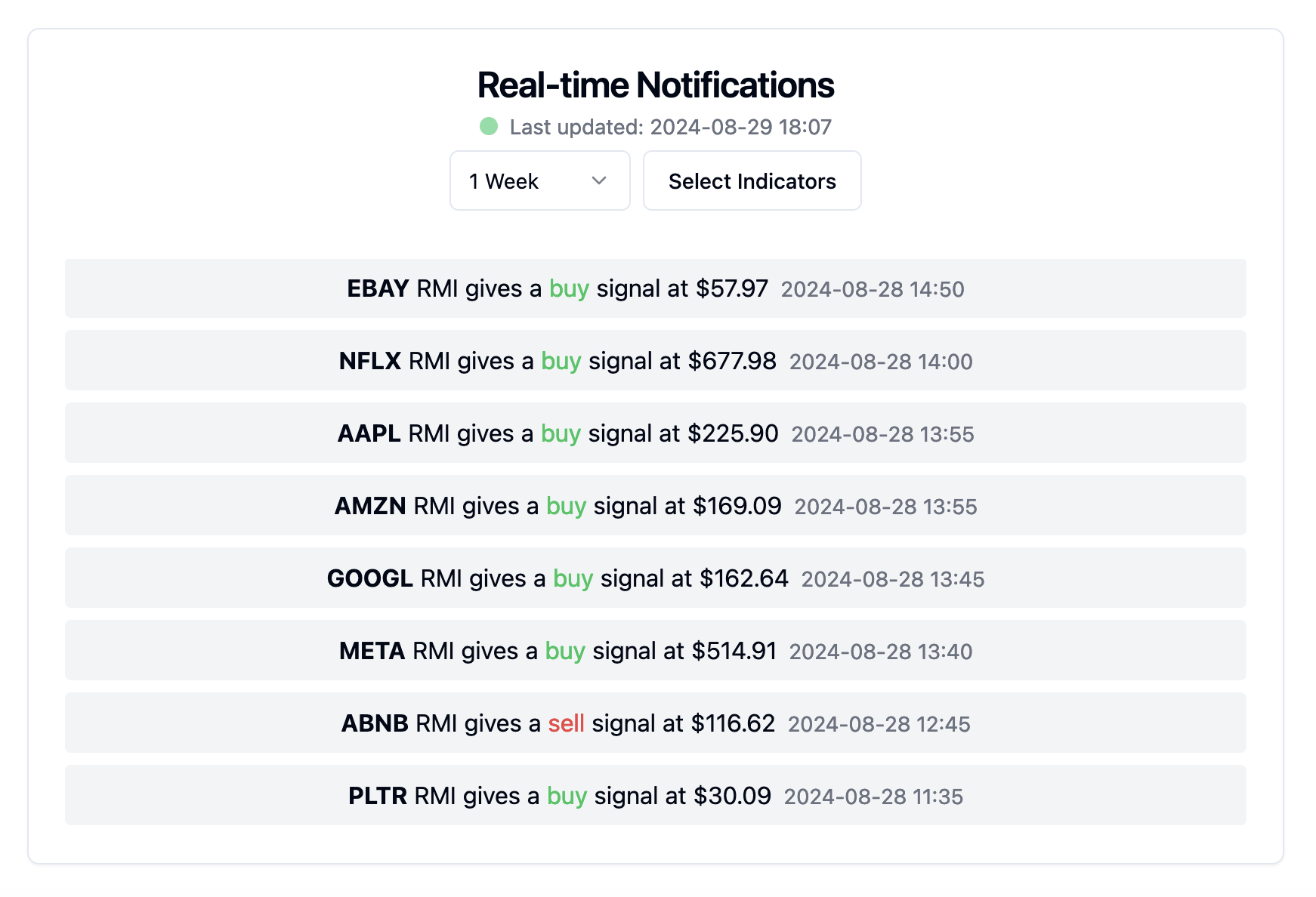Click the AMZN buy signal at $169.09
1316x897 pixels.
656,506
